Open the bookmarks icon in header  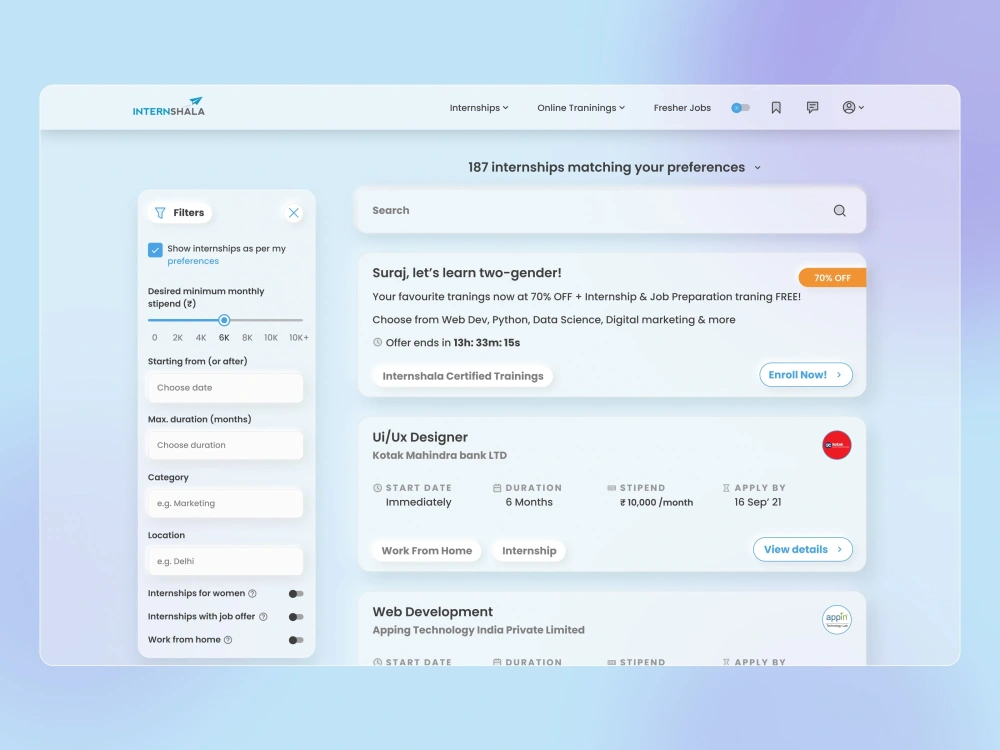tap(776, 108)
